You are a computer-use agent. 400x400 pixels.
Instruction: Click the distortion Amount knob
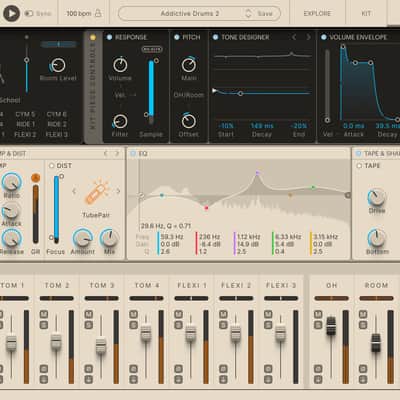point(82,238)
